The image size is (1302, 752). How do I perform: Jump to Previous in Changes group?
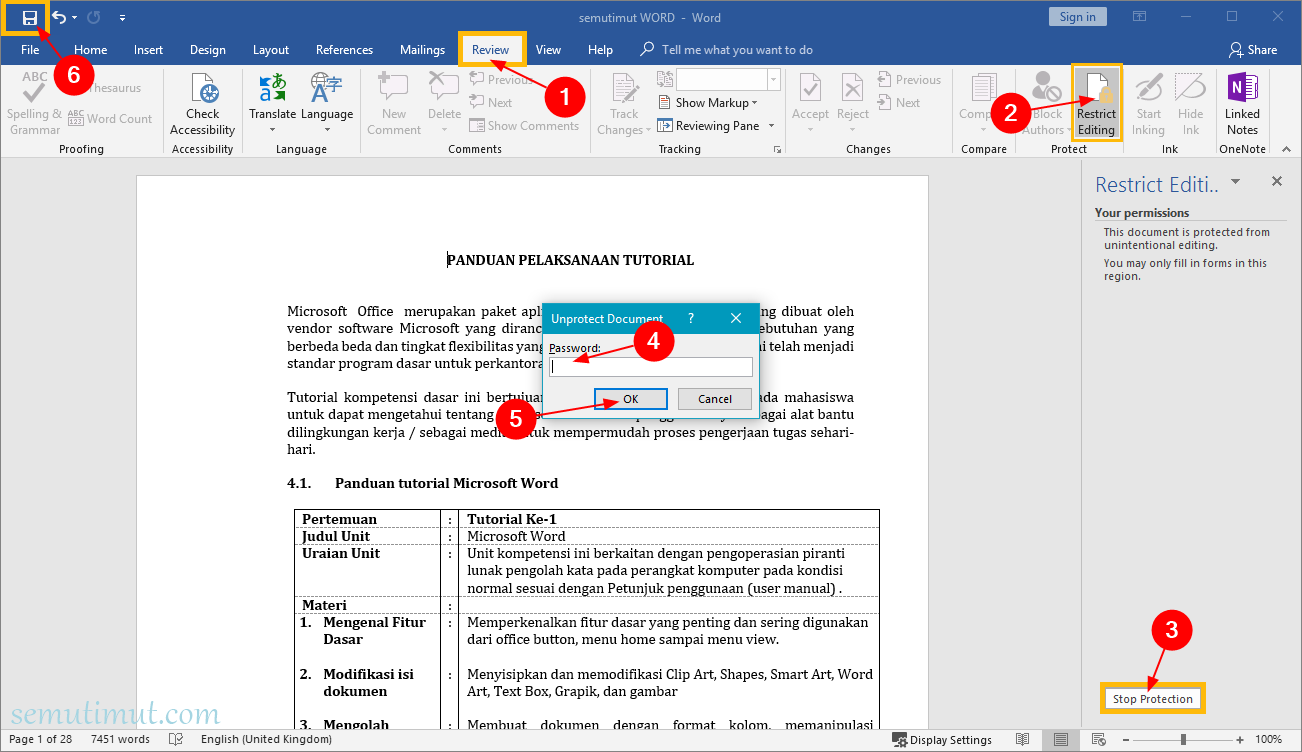[909, 80]
